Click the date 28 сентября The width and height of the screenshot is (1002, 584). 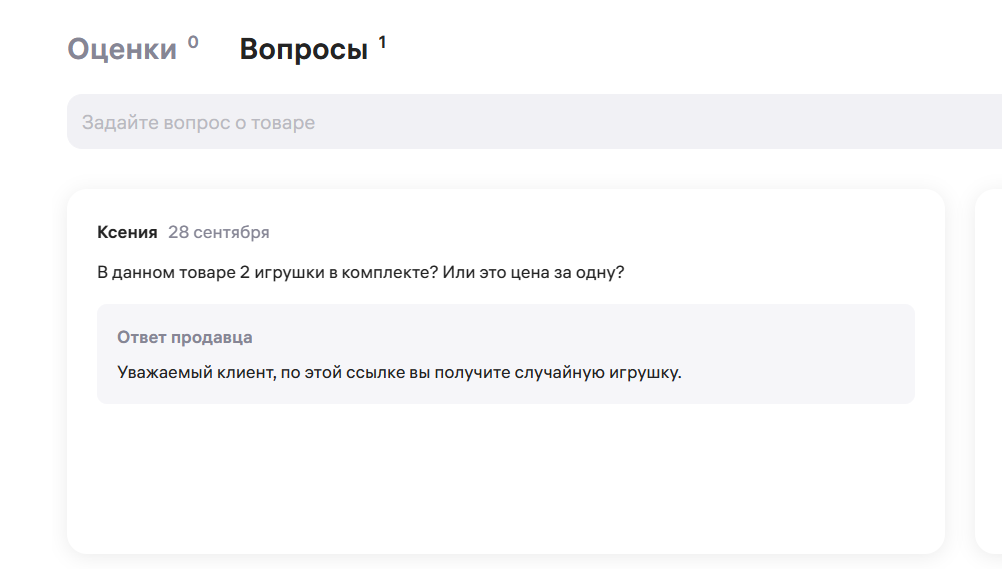pyautogui.click(x=218, y=232)
